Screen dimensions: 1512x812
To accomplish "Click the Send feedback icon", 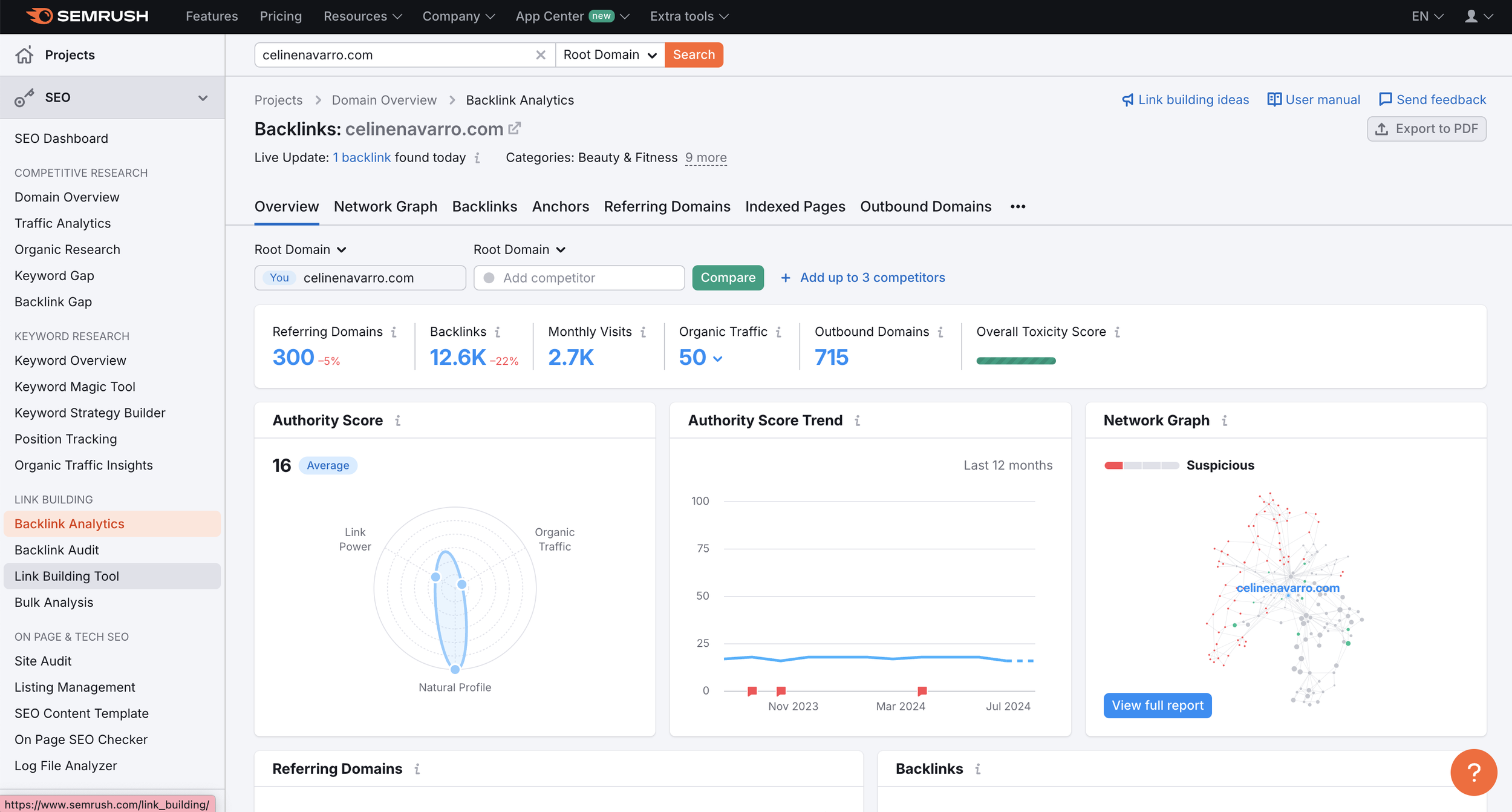I will pos(1385,99).
